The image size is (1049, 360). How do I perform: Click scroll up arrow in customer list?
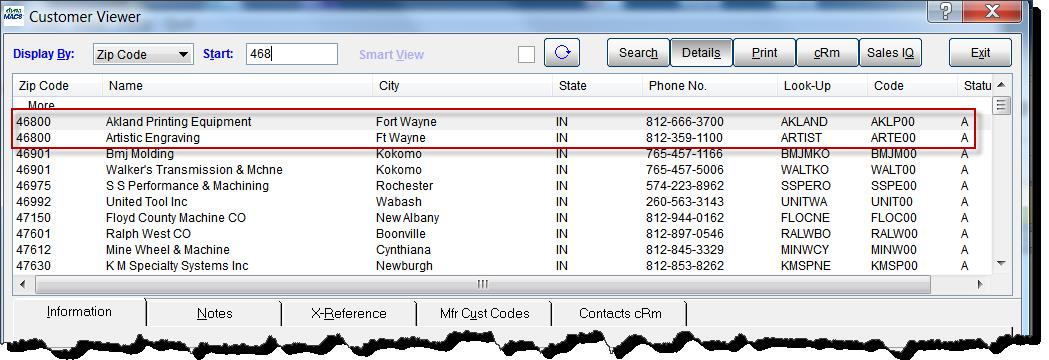1001,85
